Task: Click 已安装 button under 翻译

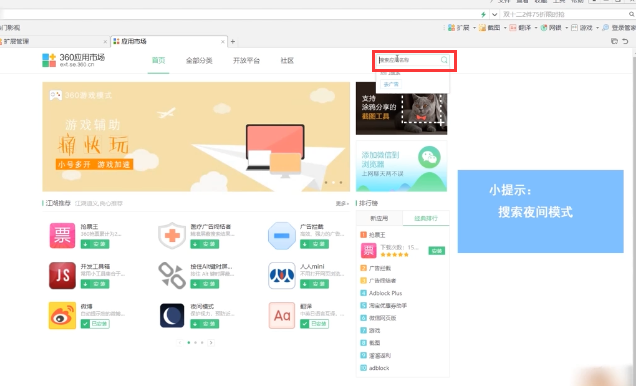Action: tap(314, 324)
